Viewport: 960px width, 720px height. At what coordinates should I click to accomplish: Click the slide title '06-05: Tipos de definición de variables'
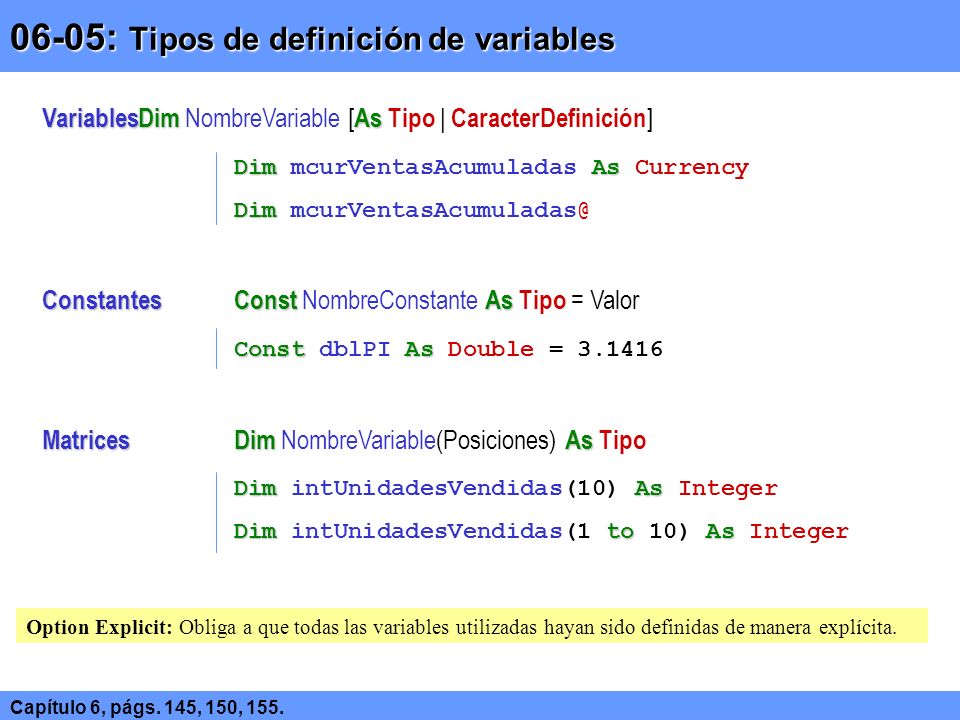[x=312, y=38]
